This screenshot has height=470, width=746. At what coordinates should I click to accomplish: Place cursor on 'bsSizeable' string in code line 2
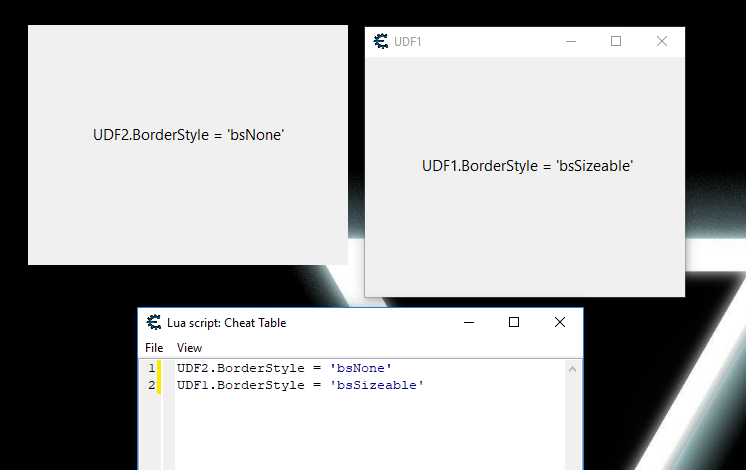pyautogui.click(x=376, y=385)
